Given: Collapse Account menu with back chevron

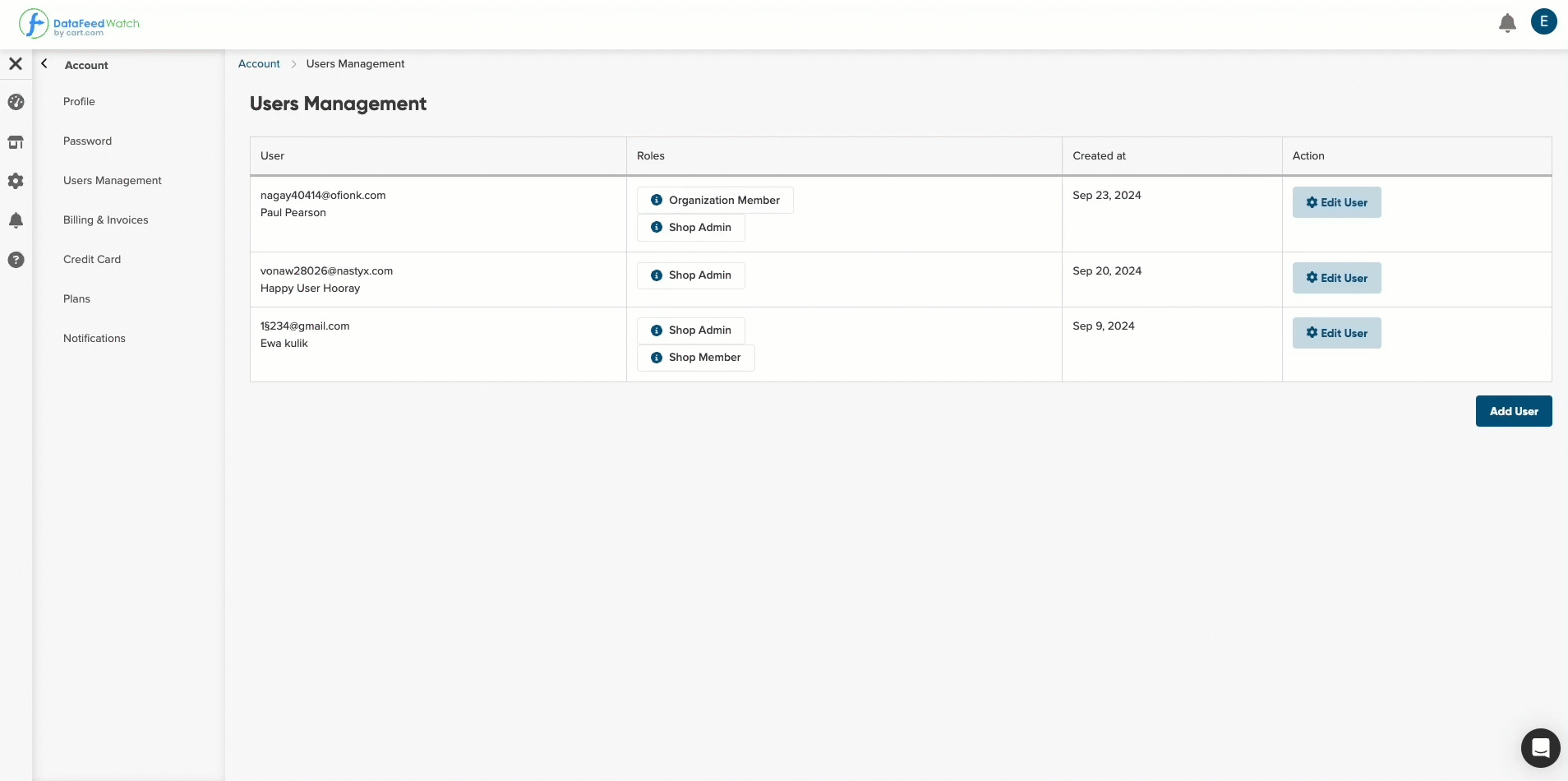Looking at the screenshot, I should pyautogui.click(x=44, y=63).
